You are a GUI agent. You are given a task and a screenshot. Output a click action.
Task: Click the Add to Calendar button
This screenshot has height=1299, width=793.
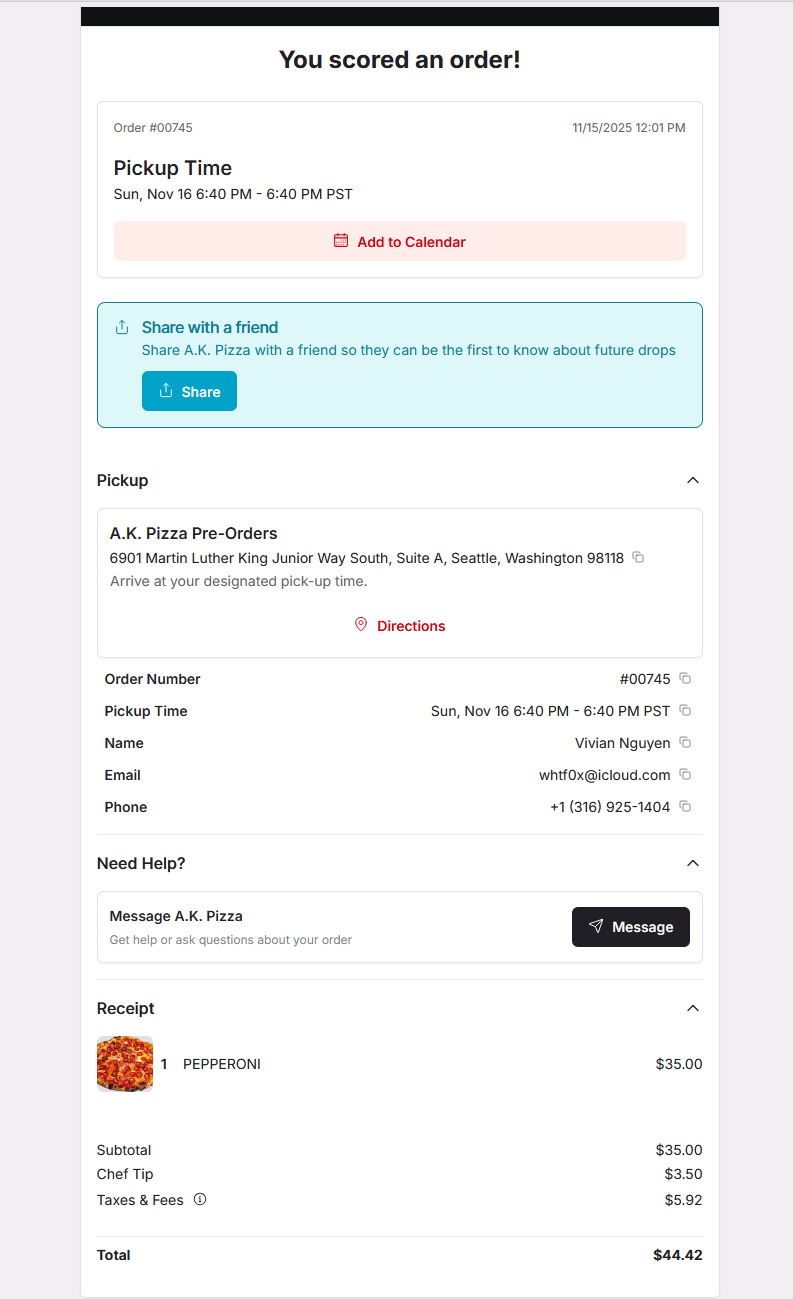coord(400,241)
